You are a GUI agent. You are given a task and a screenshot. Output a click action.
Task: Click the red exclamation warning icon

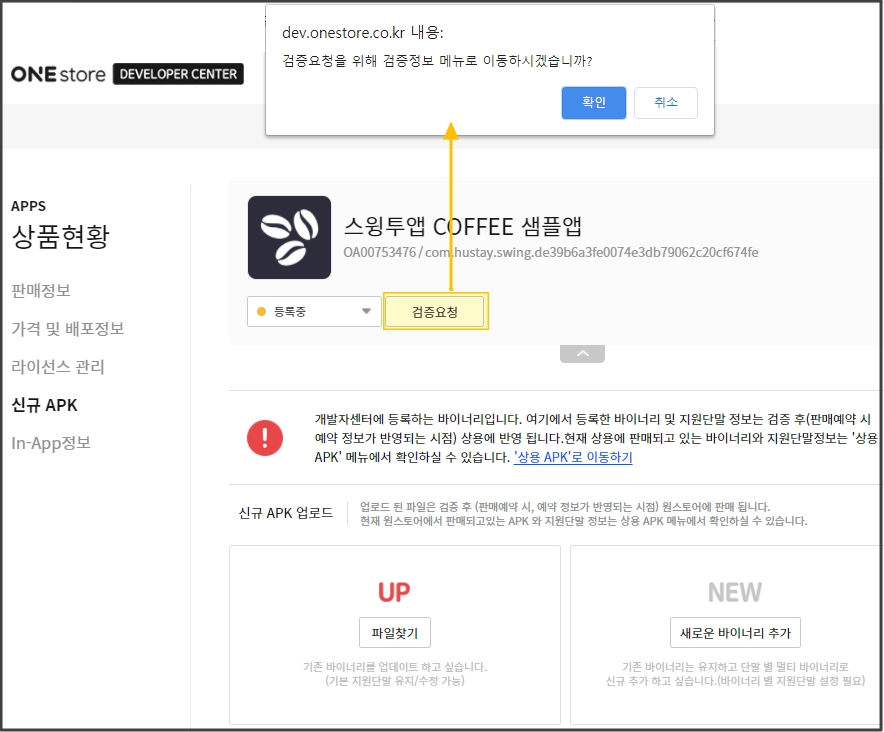point(265,438)
